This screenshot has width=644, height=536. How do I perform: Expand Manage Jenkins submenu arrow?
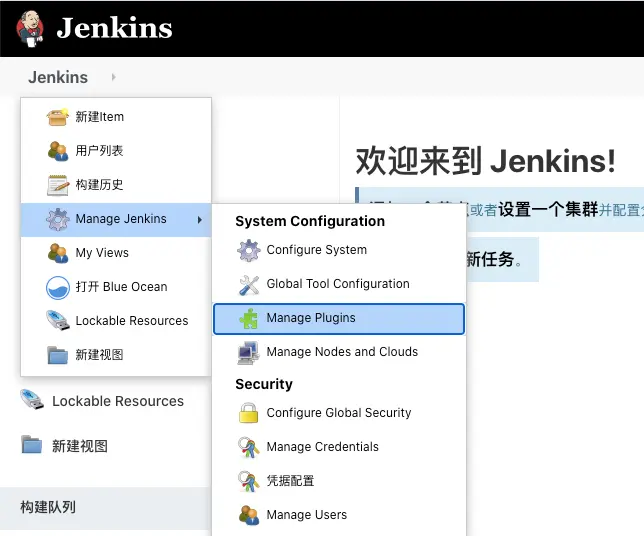click(x=200, y=220)
